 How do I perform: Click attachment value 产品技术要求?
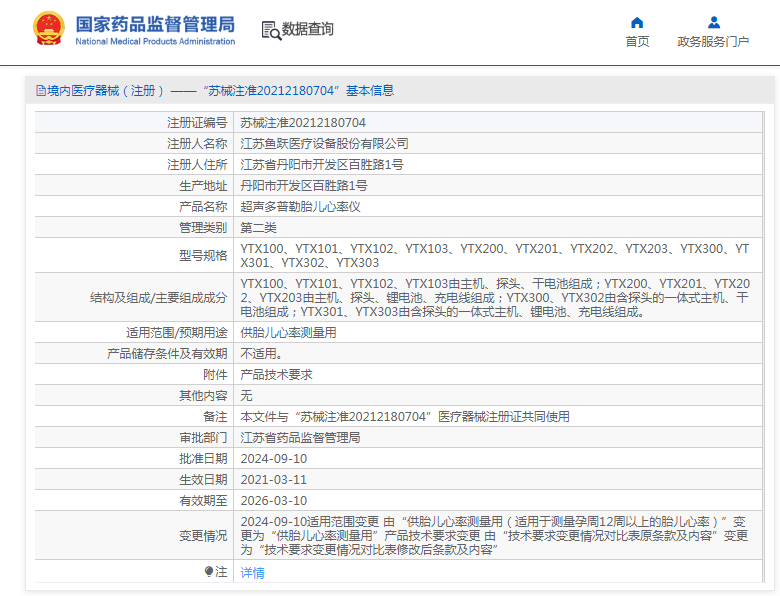point(276,374)
